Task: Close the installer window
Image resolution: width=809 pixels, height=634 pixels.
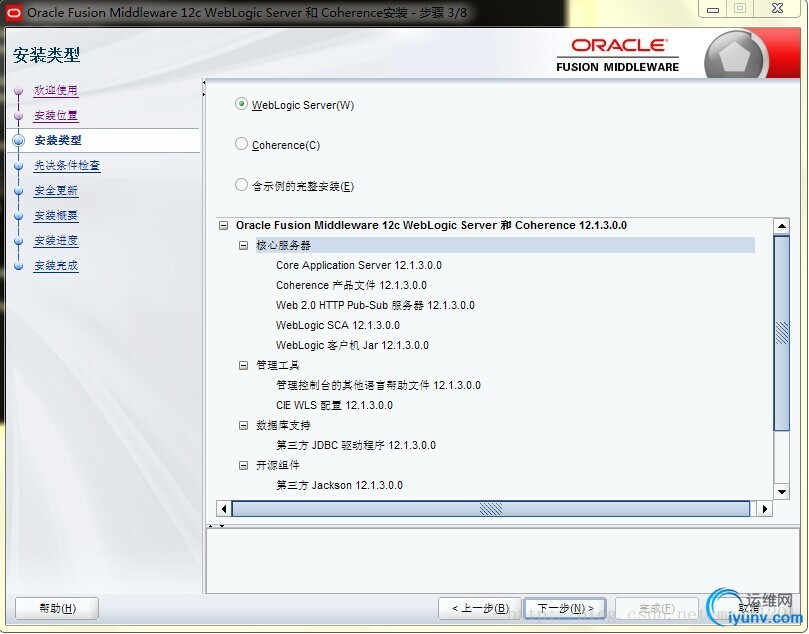Action: pyautogui.click(x=778, y=9)
